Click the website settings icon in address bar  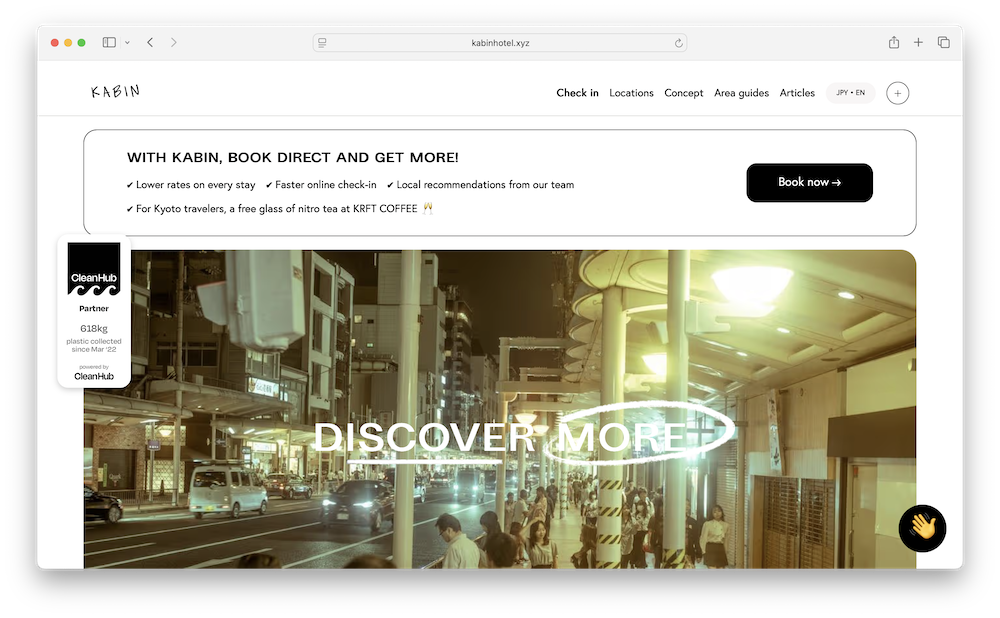323,43
